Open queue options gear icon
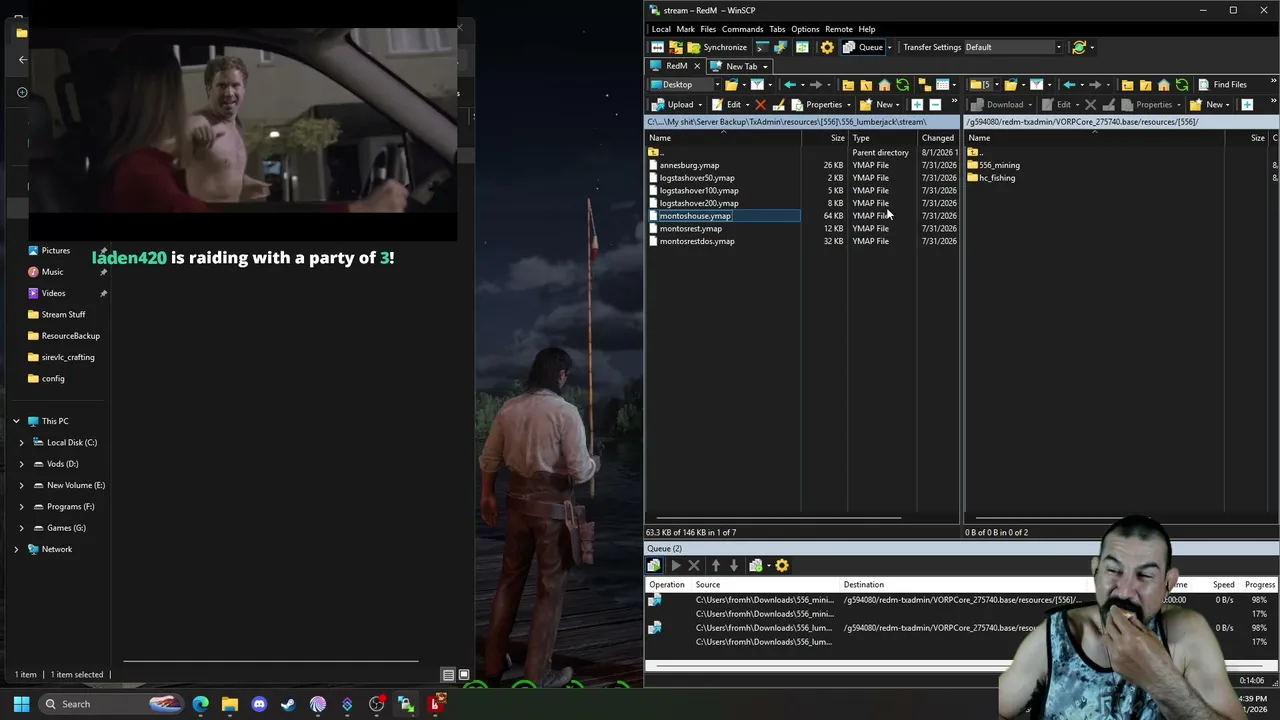This screenshot has width=1280, height=720. pos(782,566)
